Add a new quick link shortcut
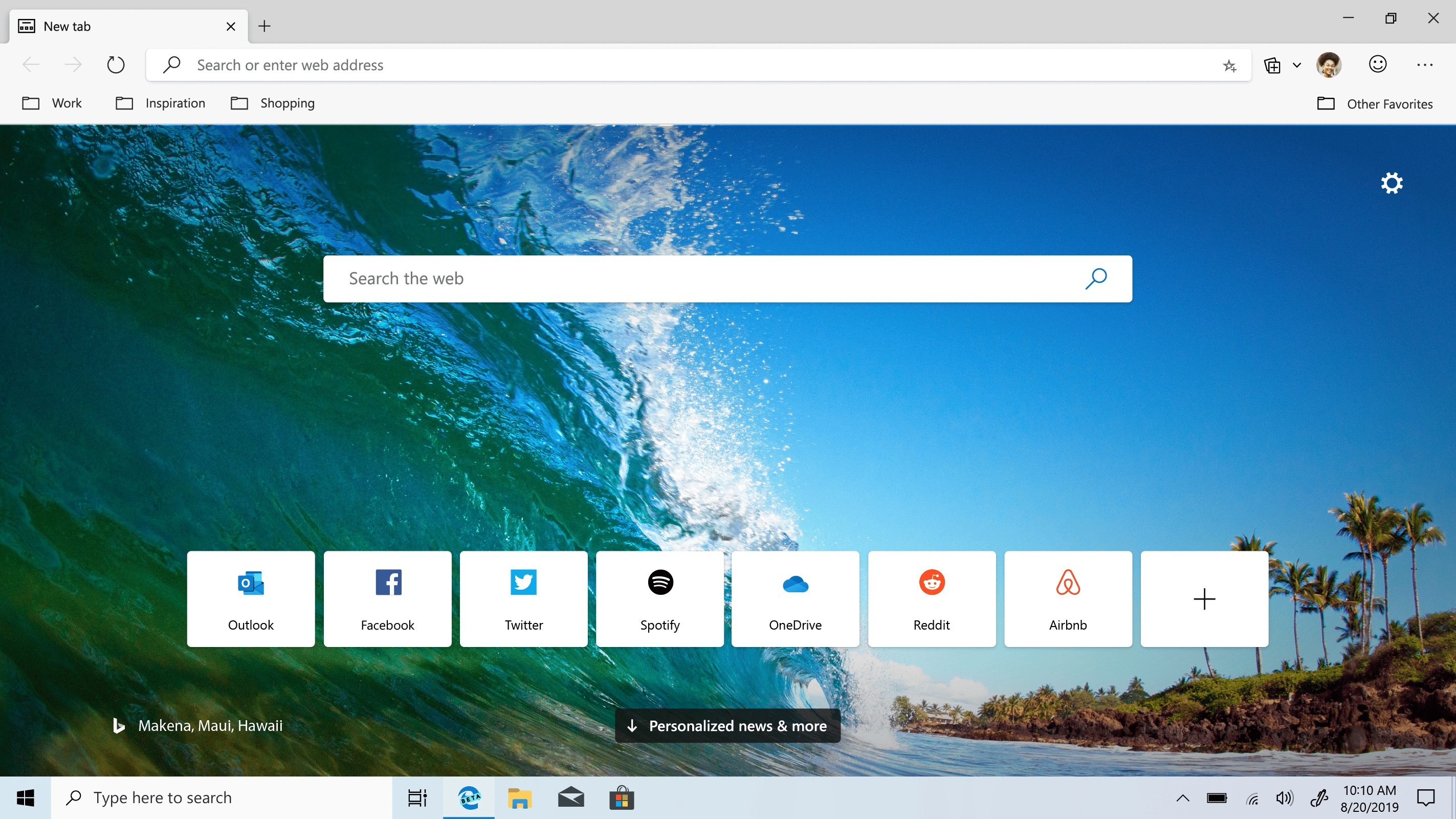Image resolution: width=1456 pixels, height=819 pixels. point(1204,598)
